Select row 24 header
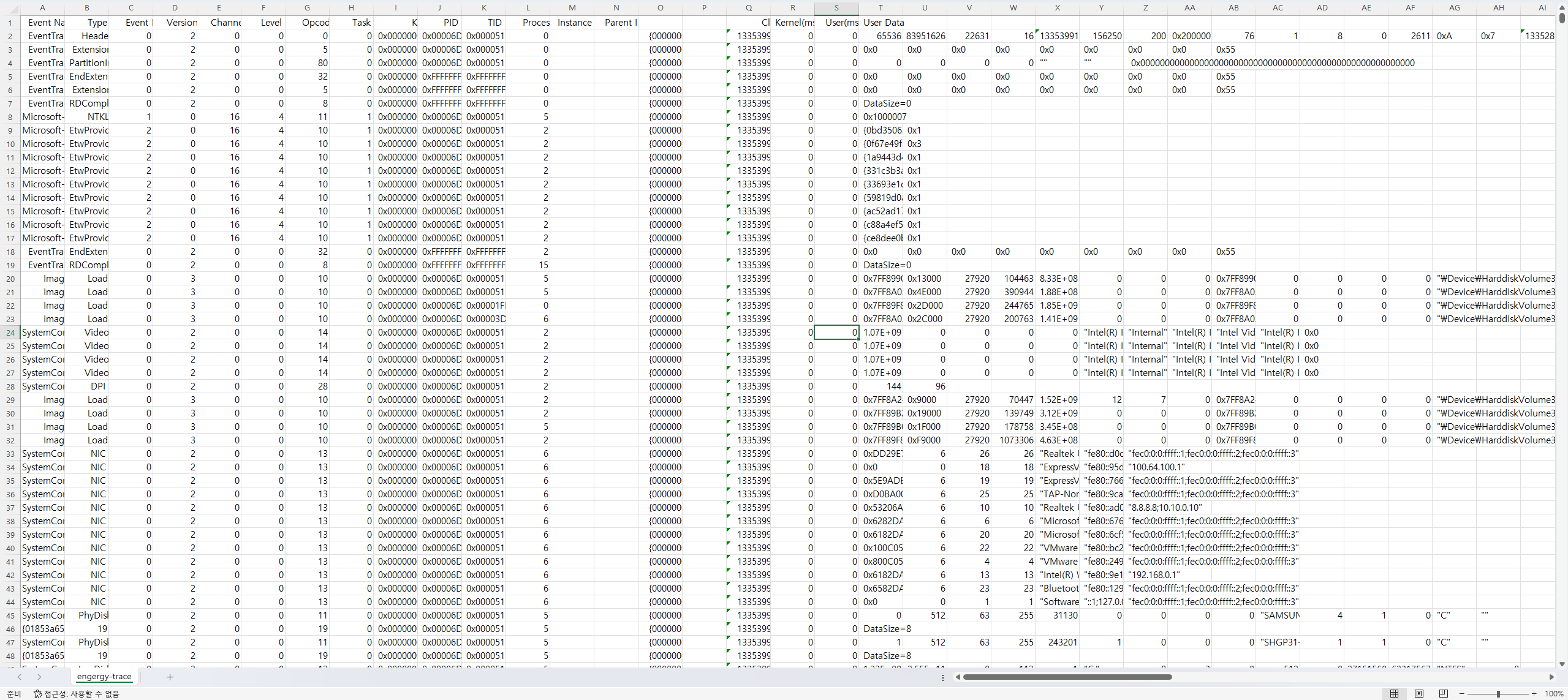 [x=10, y=332]
